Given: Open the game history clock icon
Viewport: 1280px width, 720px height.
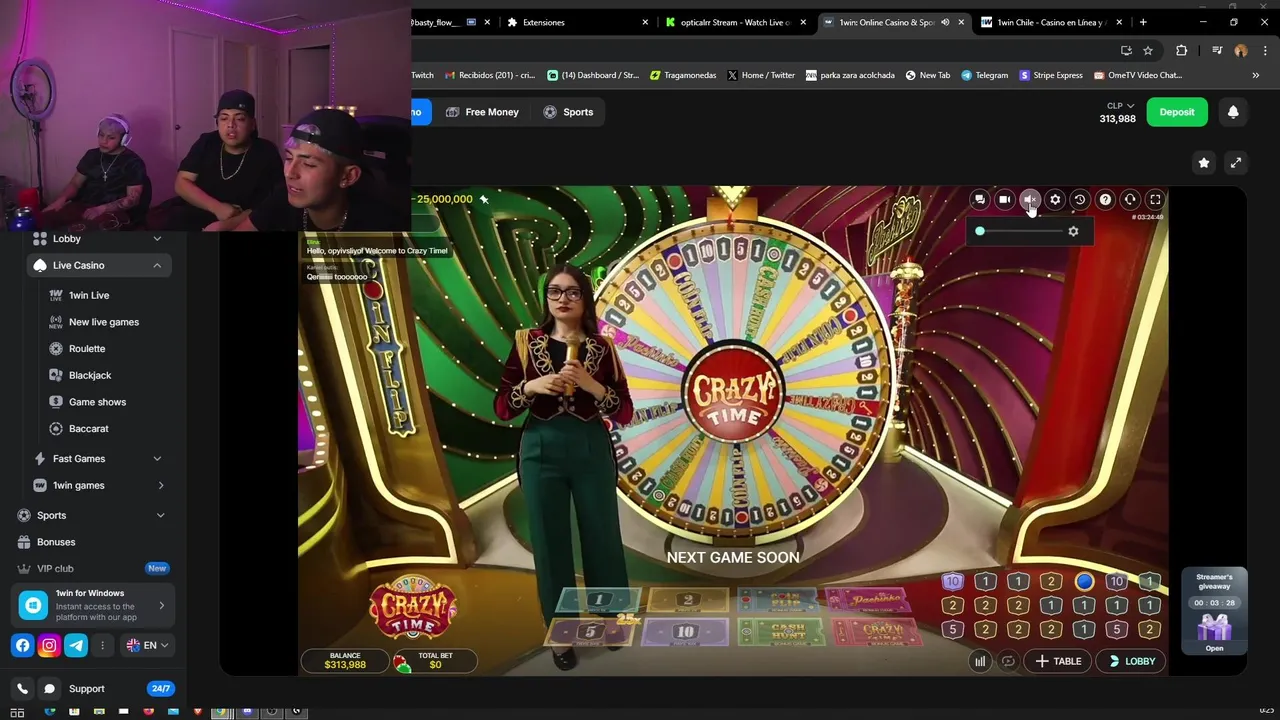Looking at the screenshot, I should (1080, 200).
